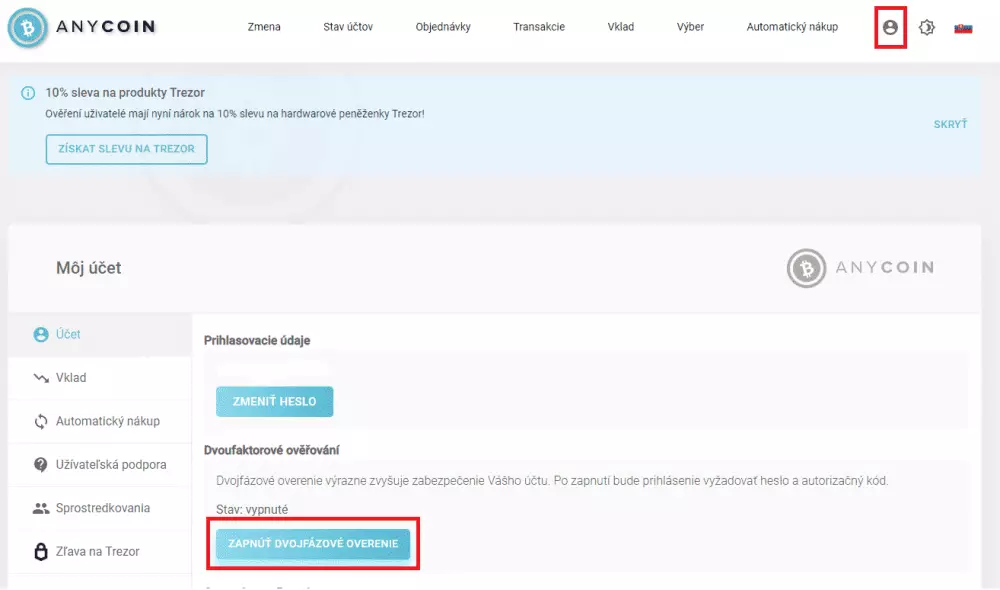Open the Zmena menu item
This screenshot has width=1000, height=590.
click(264, 27)
